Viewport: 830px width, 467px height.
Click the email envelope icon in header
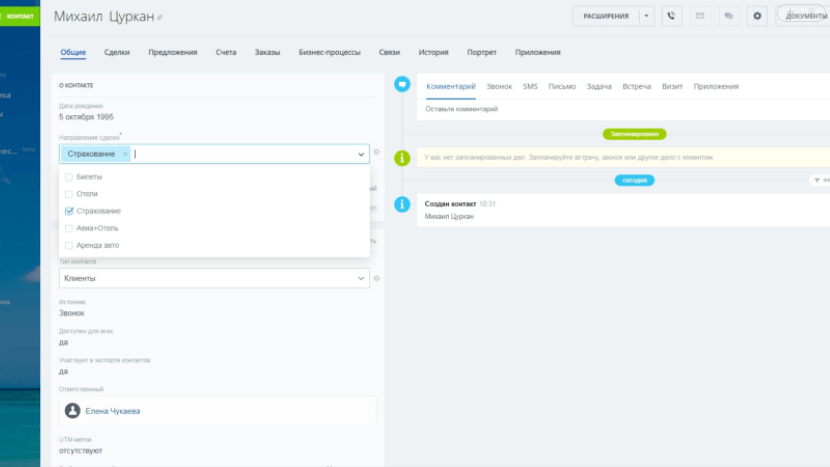pyautogui.click(x=700, y=16)
